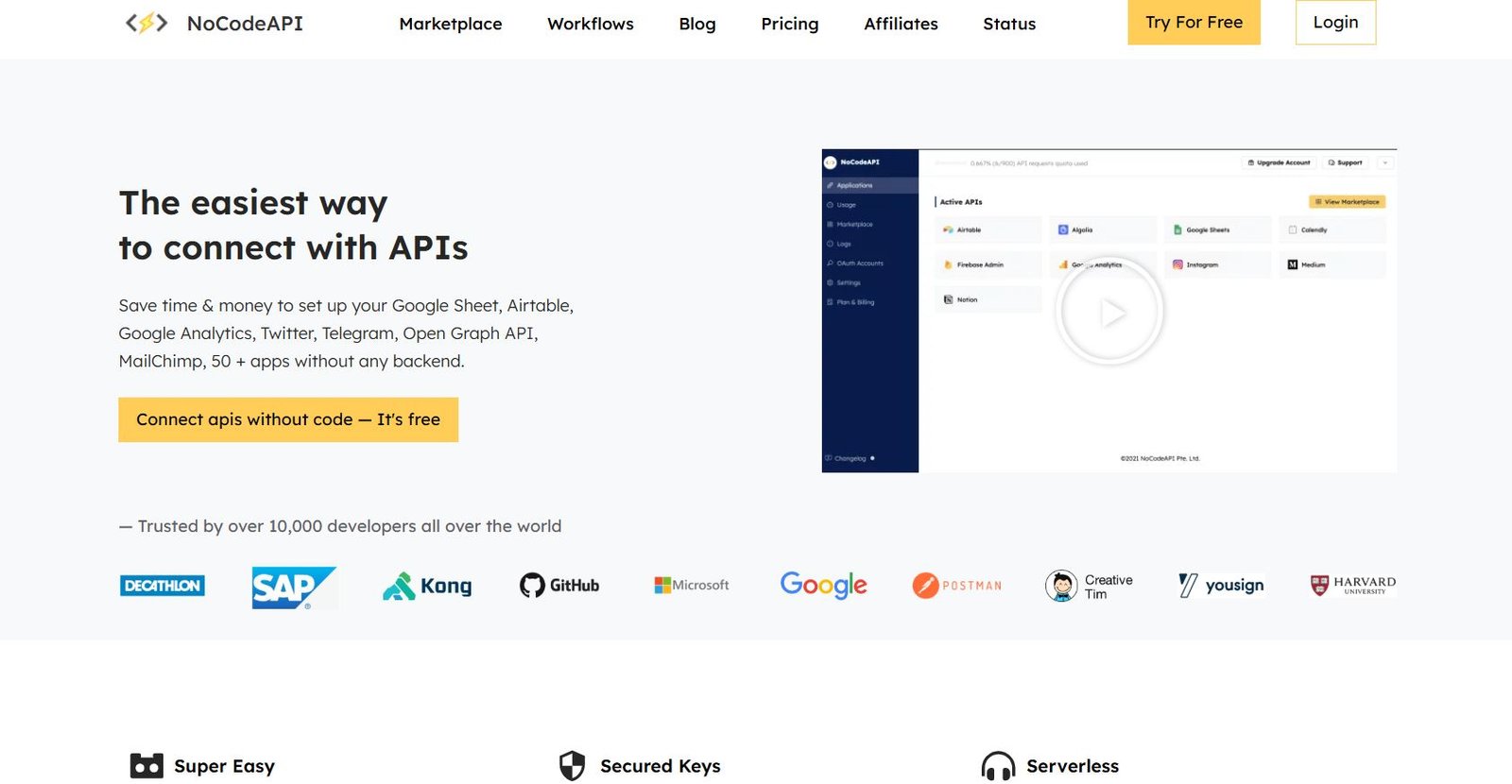The image size is (1512, 784).
Task: Click the Calendly card in demo preview
Action: [x=1332, y=230]
